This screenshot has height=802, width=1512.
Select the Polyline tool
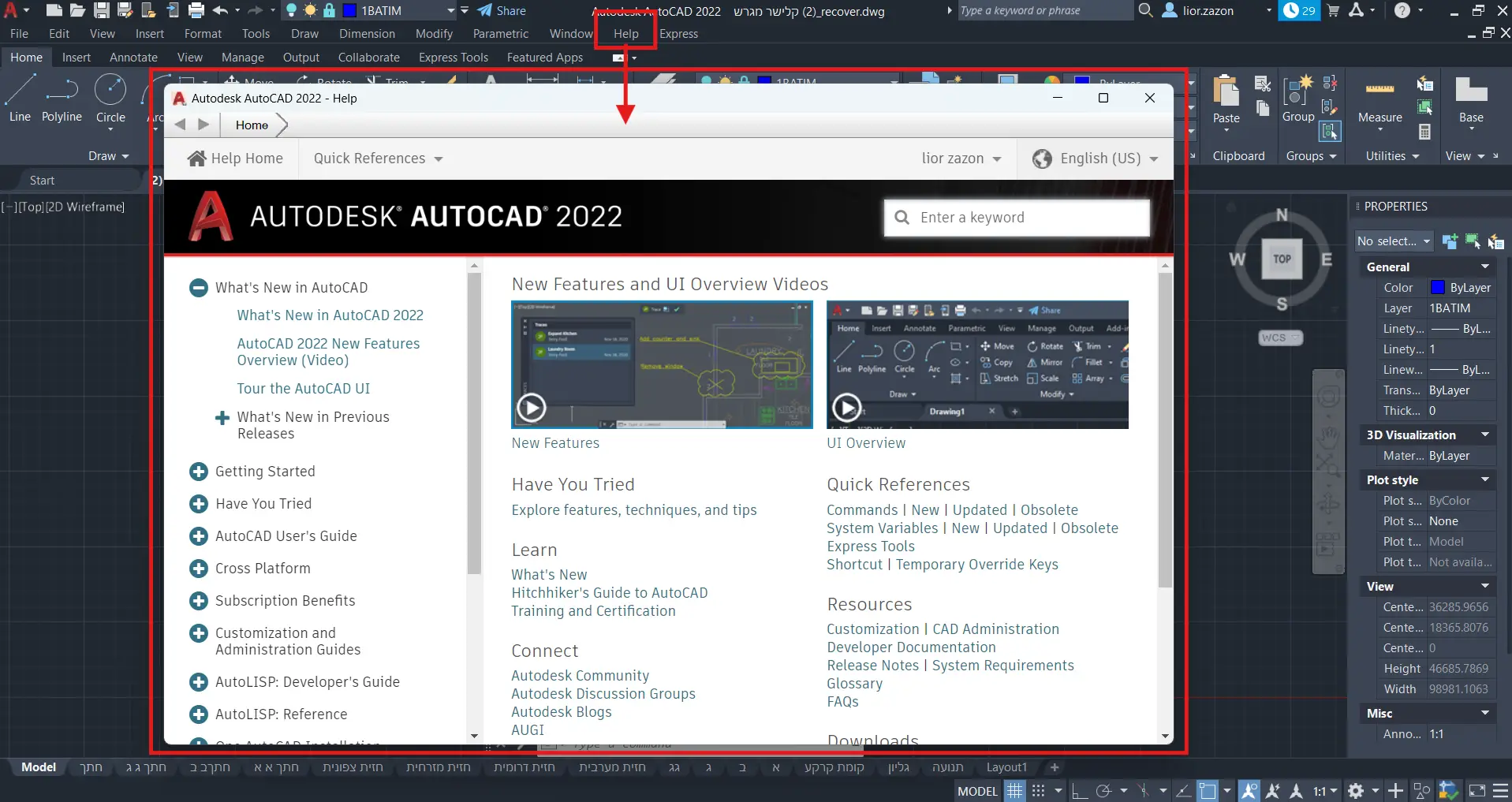coord(62,99)
